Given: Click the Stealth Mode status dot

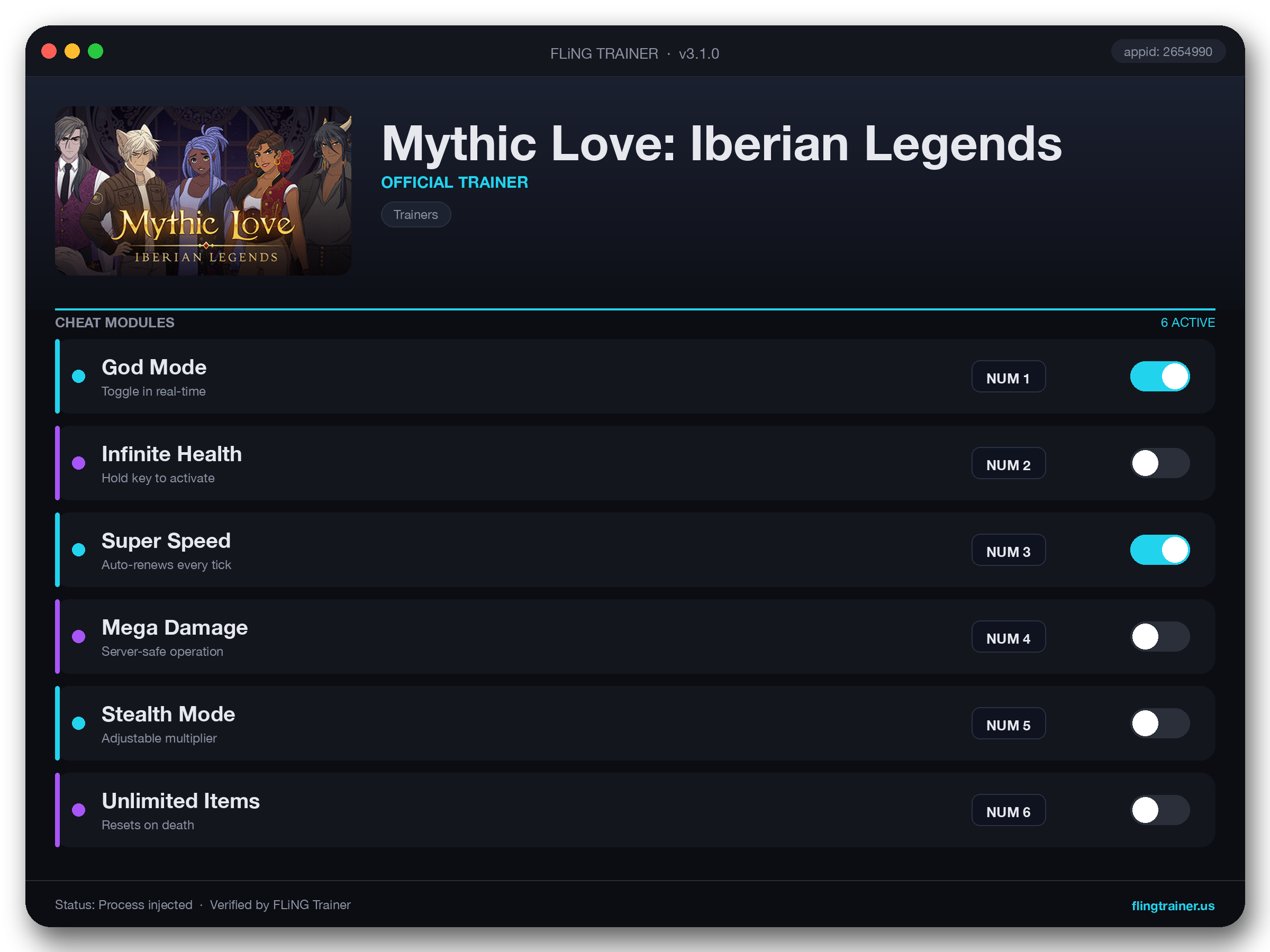Looking at the screenshot, I should (x=79, y=723).
